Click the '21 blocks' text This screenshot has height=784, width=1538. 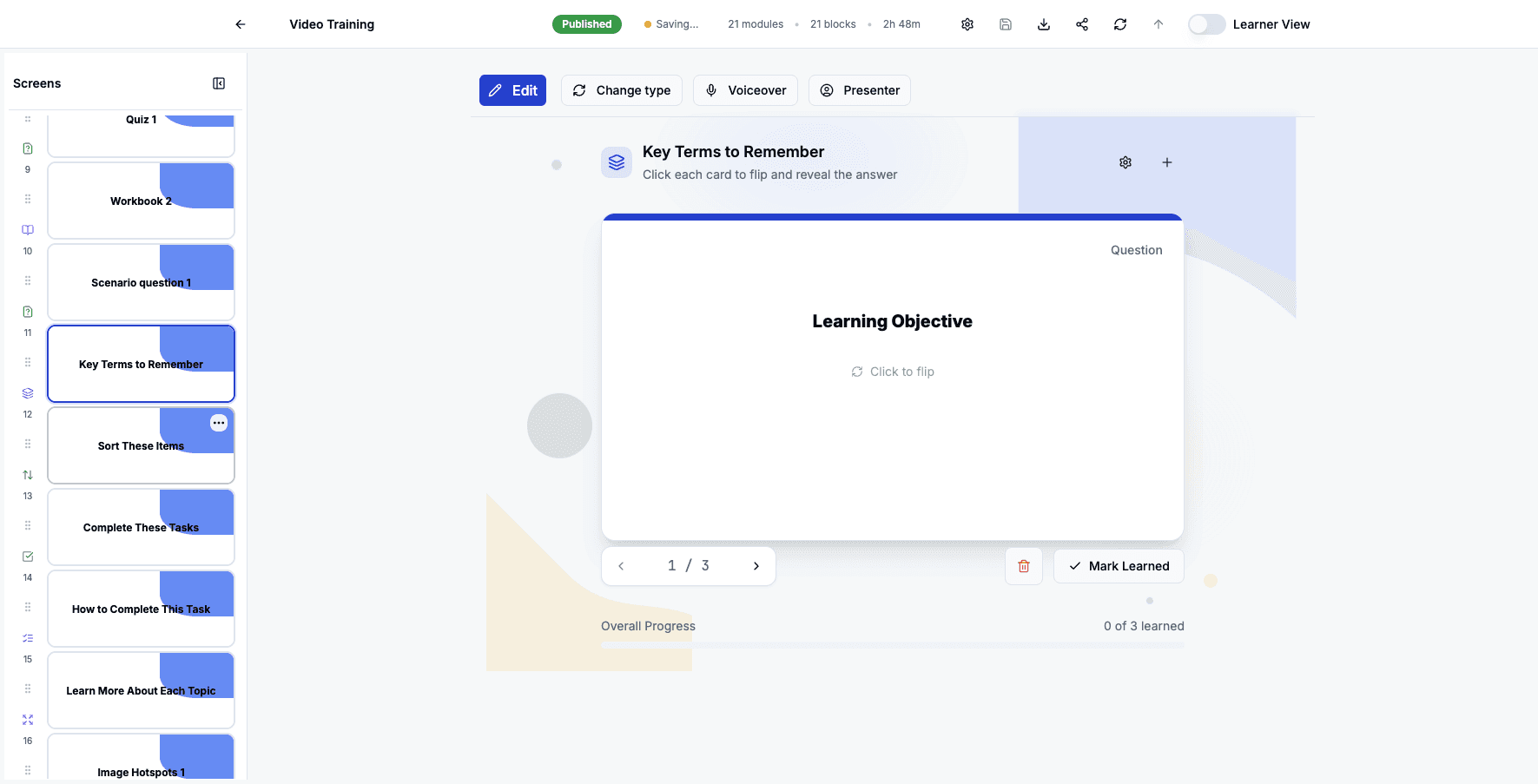[x=833, y=24]
